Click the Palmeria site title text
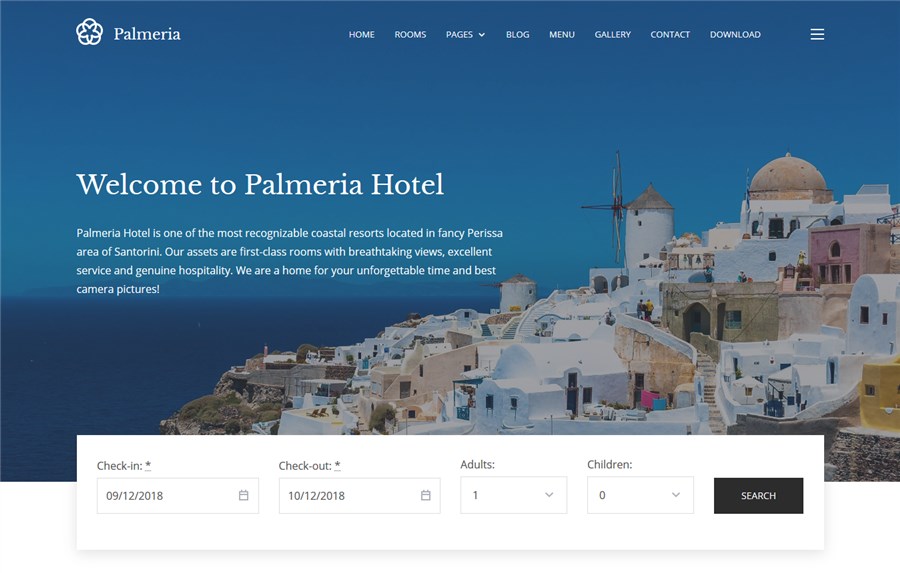 [x=147, y=34]
